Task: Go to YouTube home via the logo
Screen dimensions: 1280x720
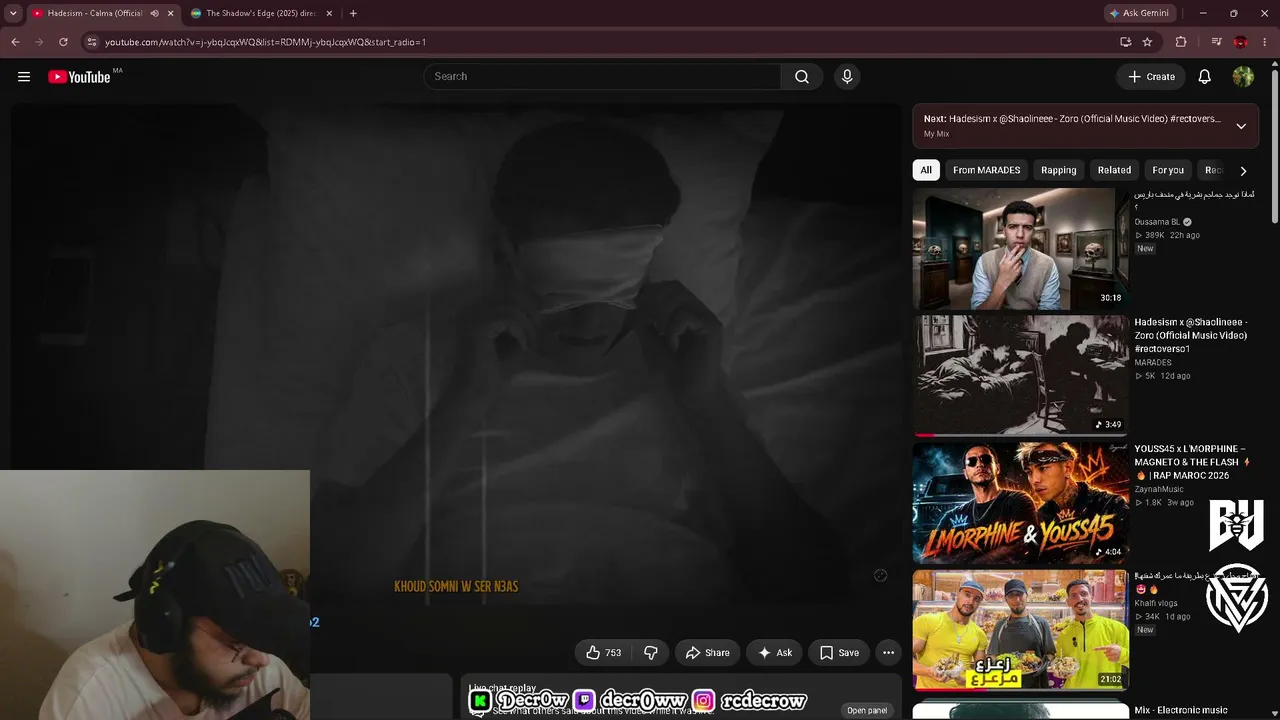Action: click(79, 77)
